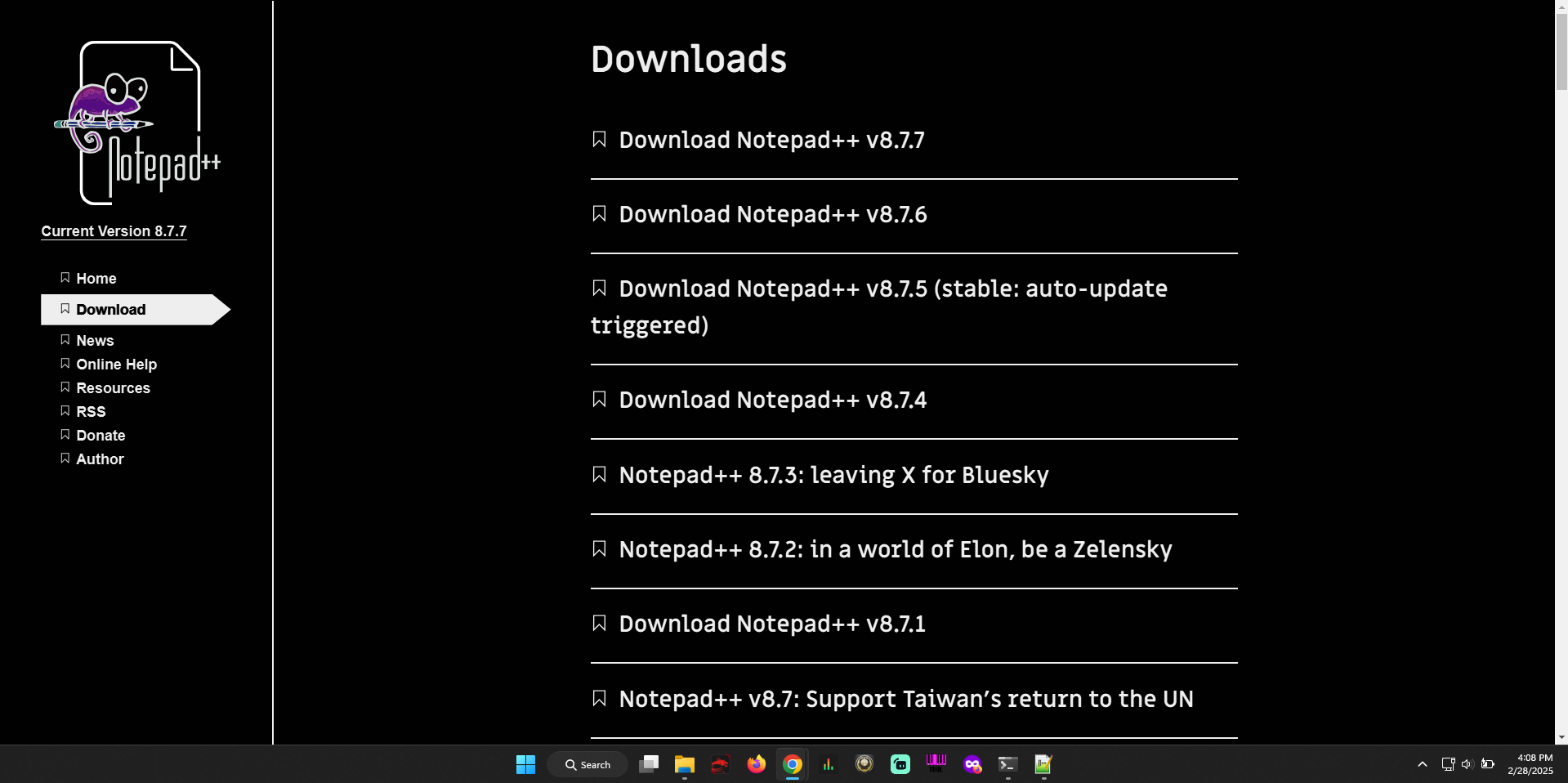
Task: Click bookmark icon next to v8.7.1 entry
Action: click(599, 624)
